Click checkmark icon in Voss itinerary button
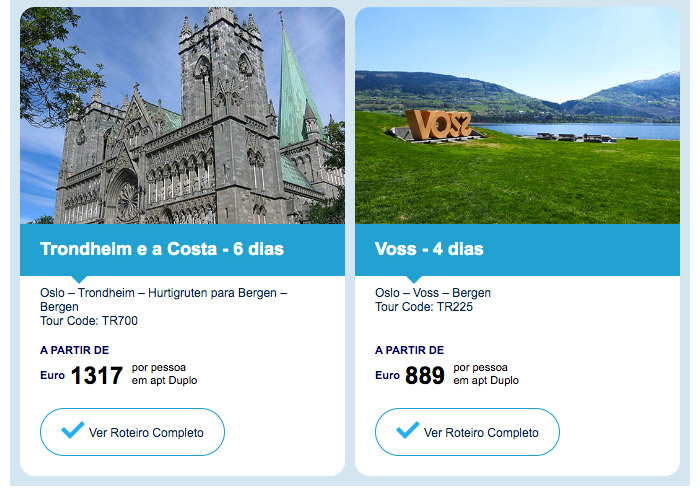700x493 pixels. click(x=408, y=430)
